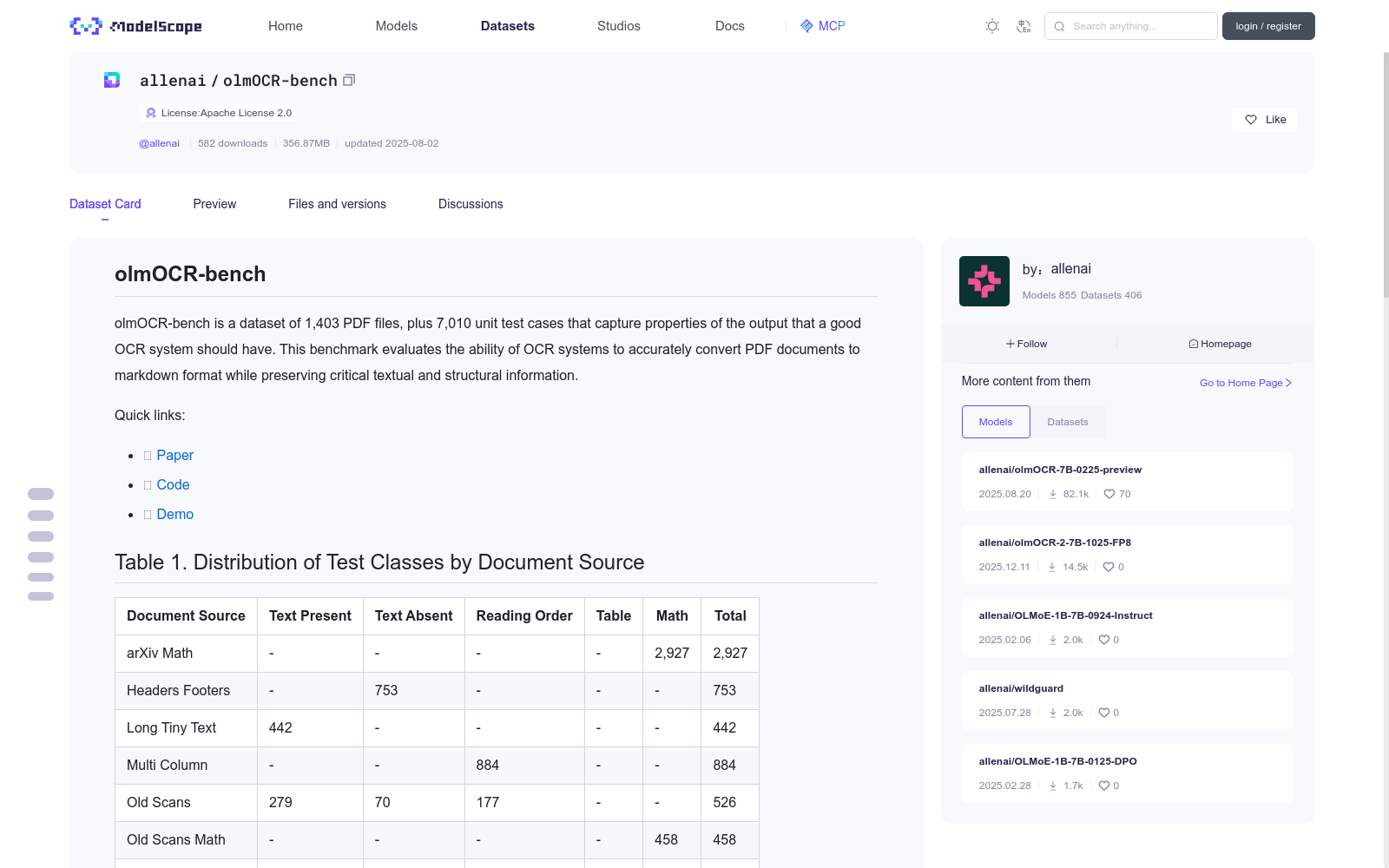
Task: Switch to the Datasets tab in sidebar
Action: point(1068,422)
